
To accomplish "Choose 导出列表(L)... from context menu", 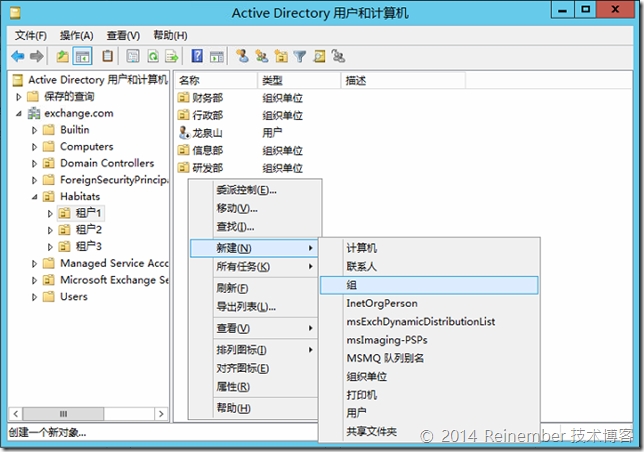I will pyautogui.click(x=255, y=307).
